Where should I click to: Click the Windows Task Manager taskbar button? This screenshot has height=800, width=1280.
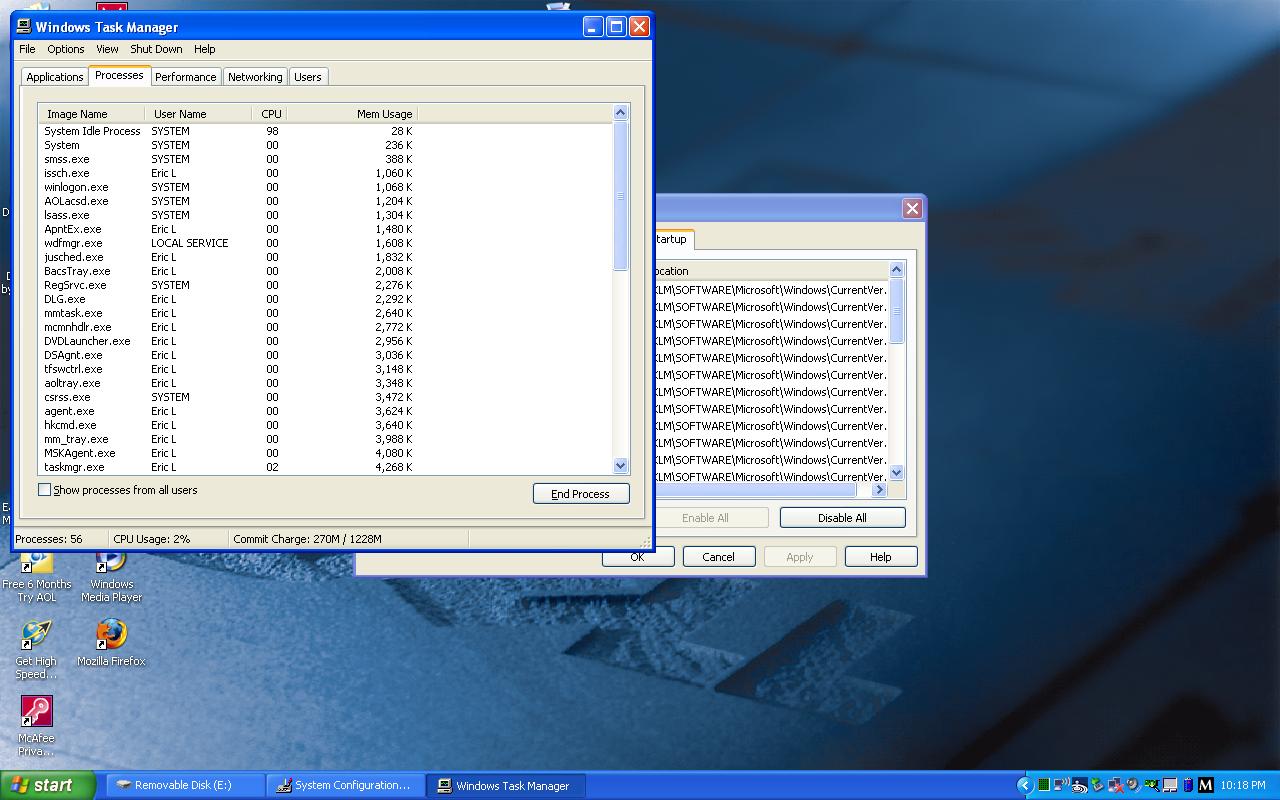coord(507,785)
